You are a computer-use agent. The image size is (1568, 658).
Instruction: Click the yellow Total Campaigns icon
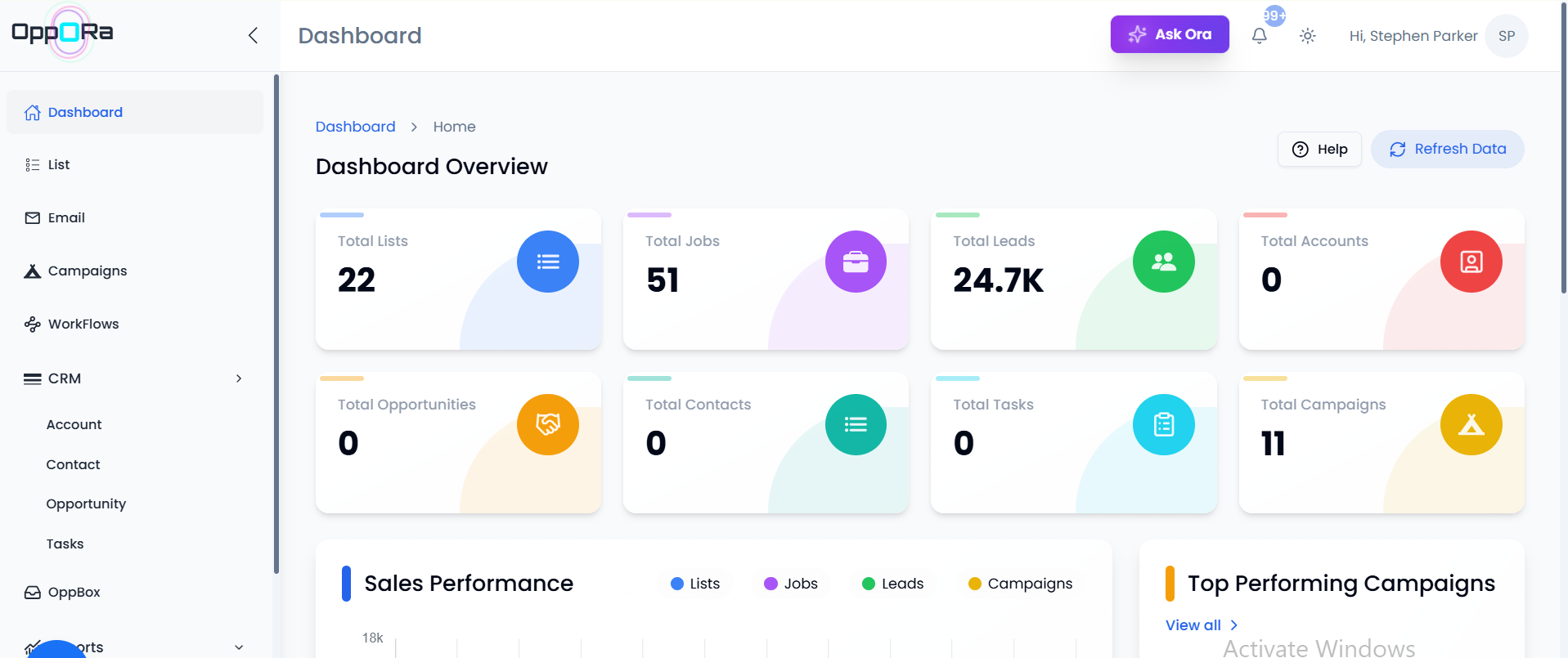(x=1471, y=424)
